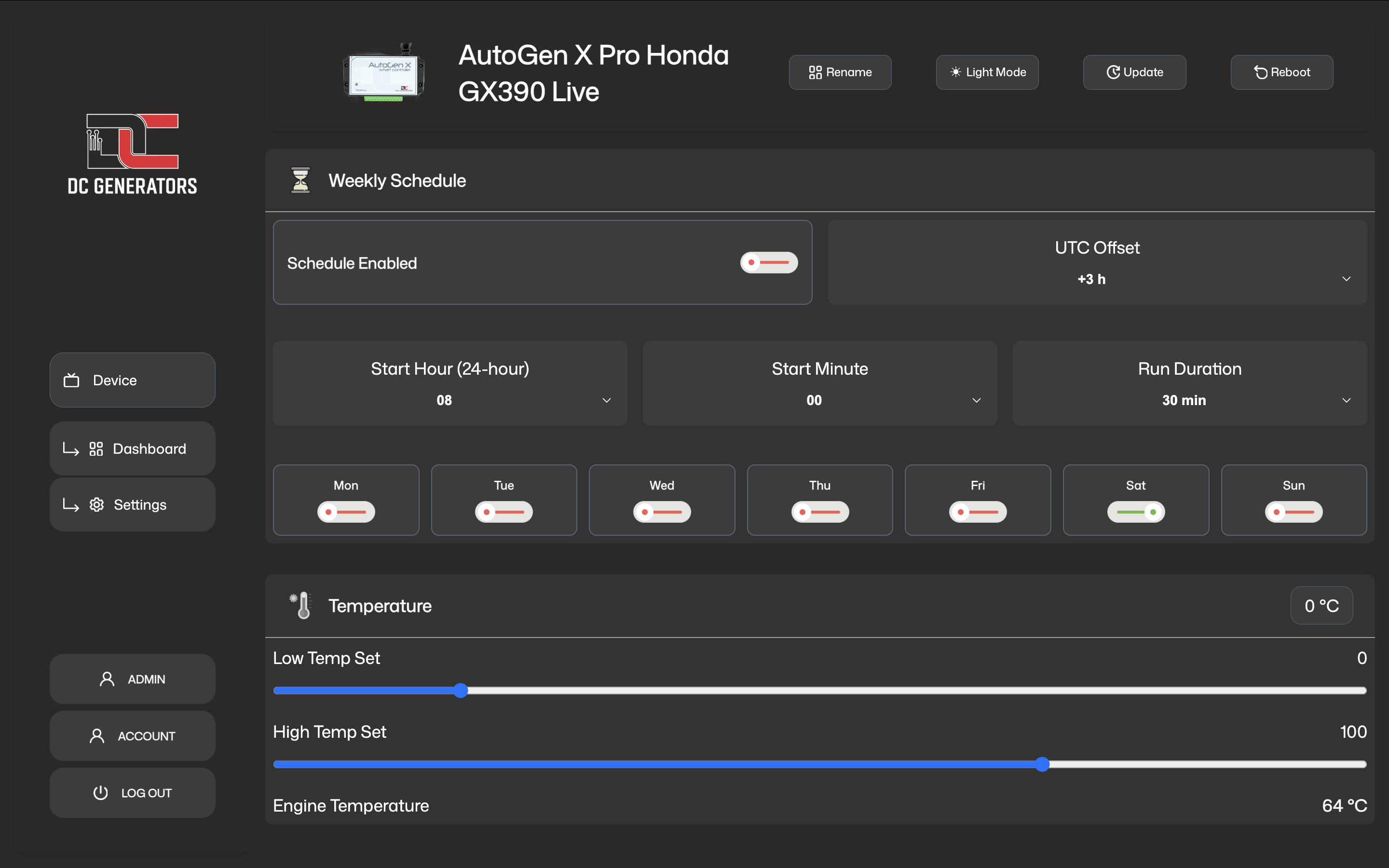Toggle the Schedule Enabled switch
This screenshot has width=1389, height=868.
[x=769, y=262]
